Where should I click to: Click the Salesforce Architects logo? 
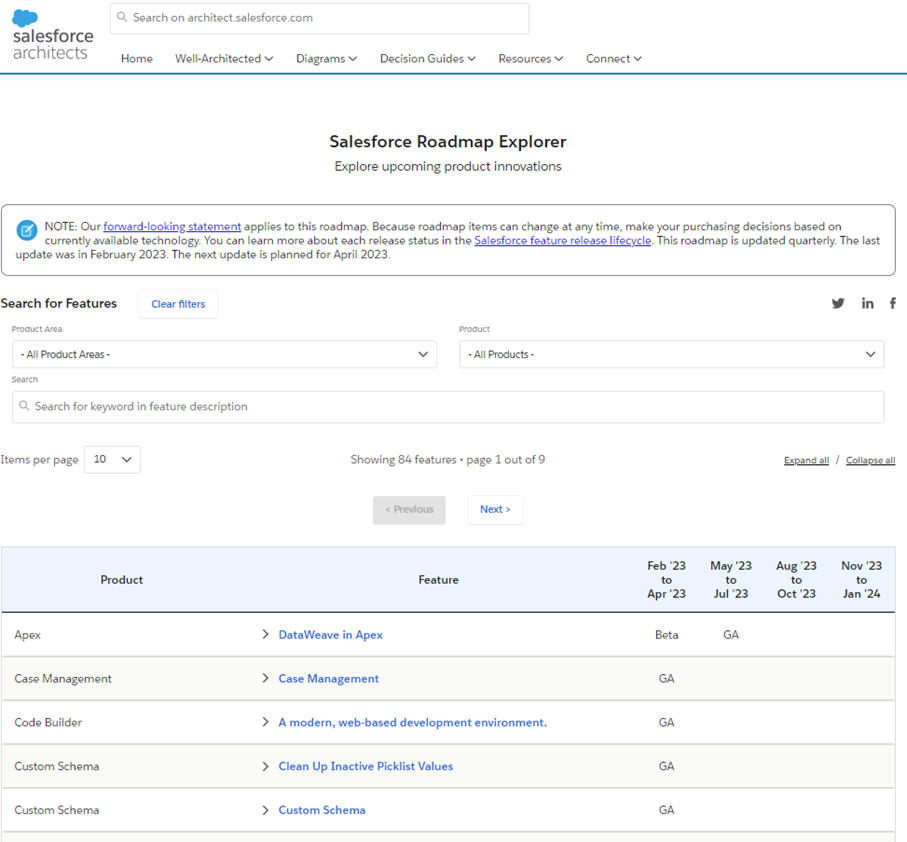52,35
